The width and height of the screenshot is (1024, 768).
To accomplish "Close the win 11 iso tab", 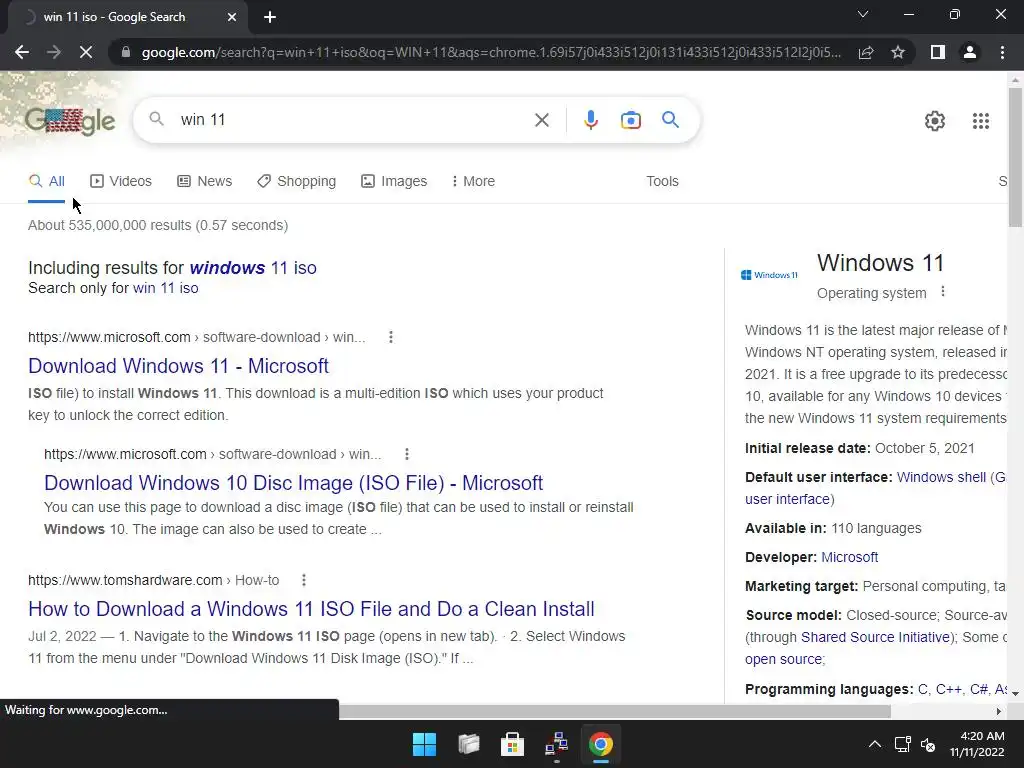I will [x=232, y=17].
